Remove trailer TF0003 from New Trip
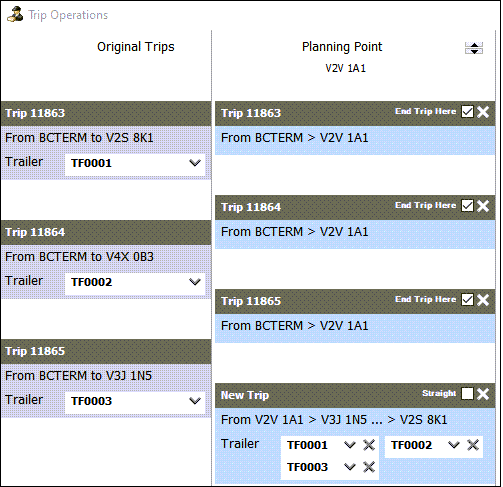The height and width of the screenshot is (487, 503). tap(369, 467)
